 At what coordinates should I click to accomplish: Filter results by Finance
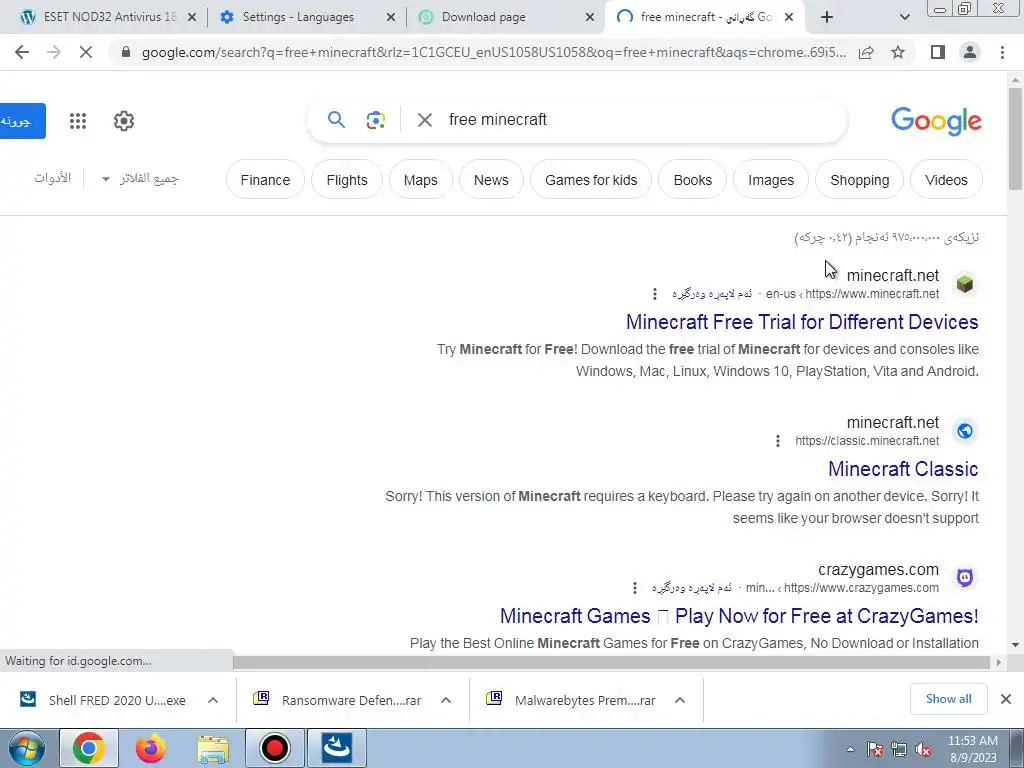(265, 180)
